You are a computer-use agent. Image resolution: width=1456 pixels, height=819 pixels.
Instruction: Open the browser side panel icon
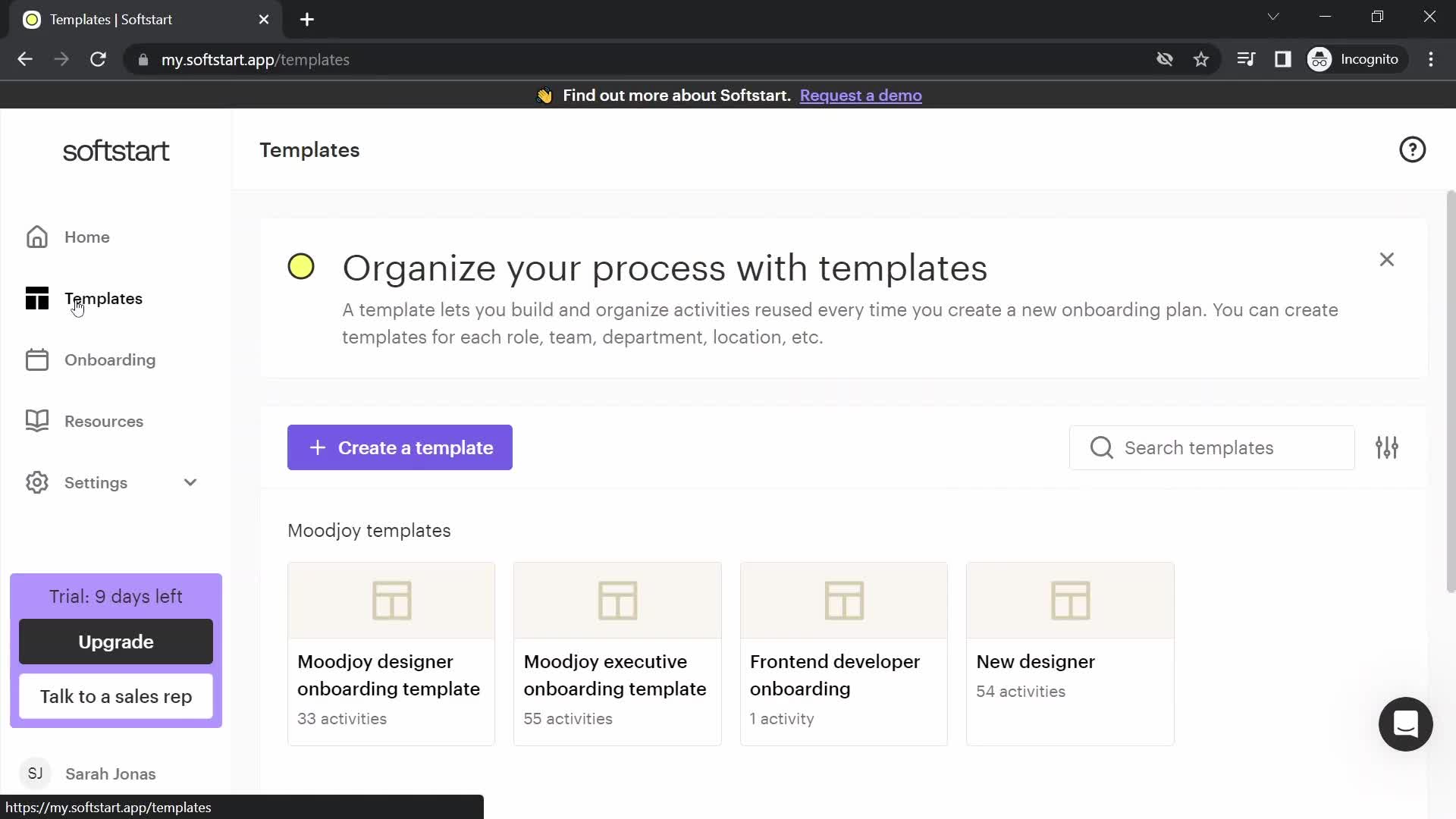[1282, 59]
